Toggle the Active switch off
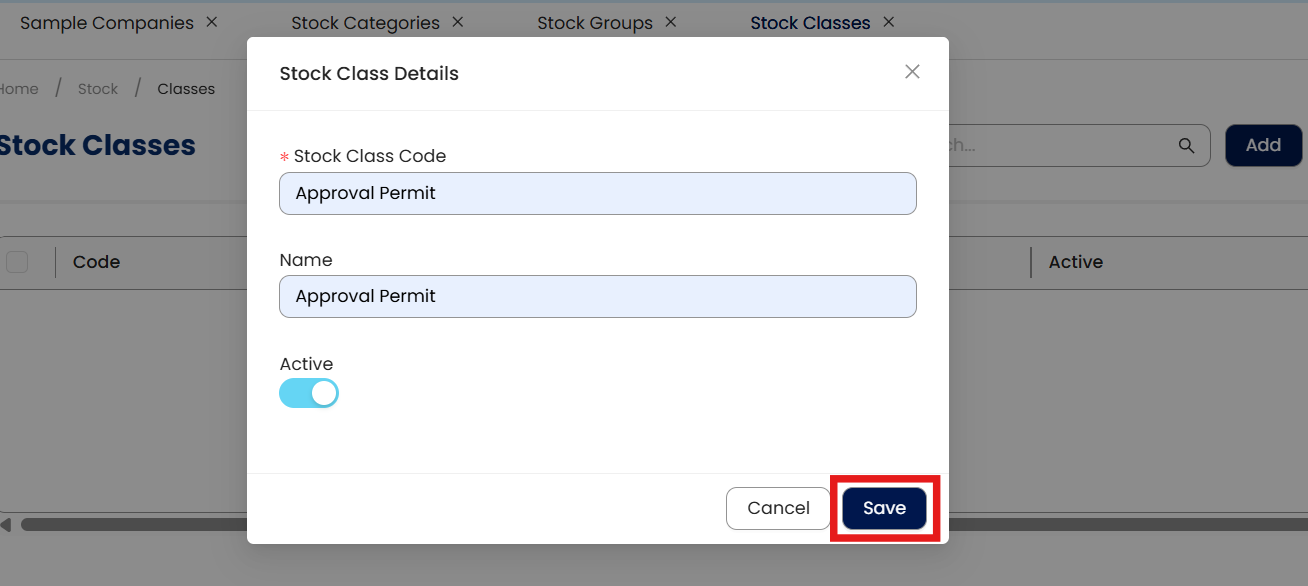The height and width of the screenshot is (586, 1308). 309,393
